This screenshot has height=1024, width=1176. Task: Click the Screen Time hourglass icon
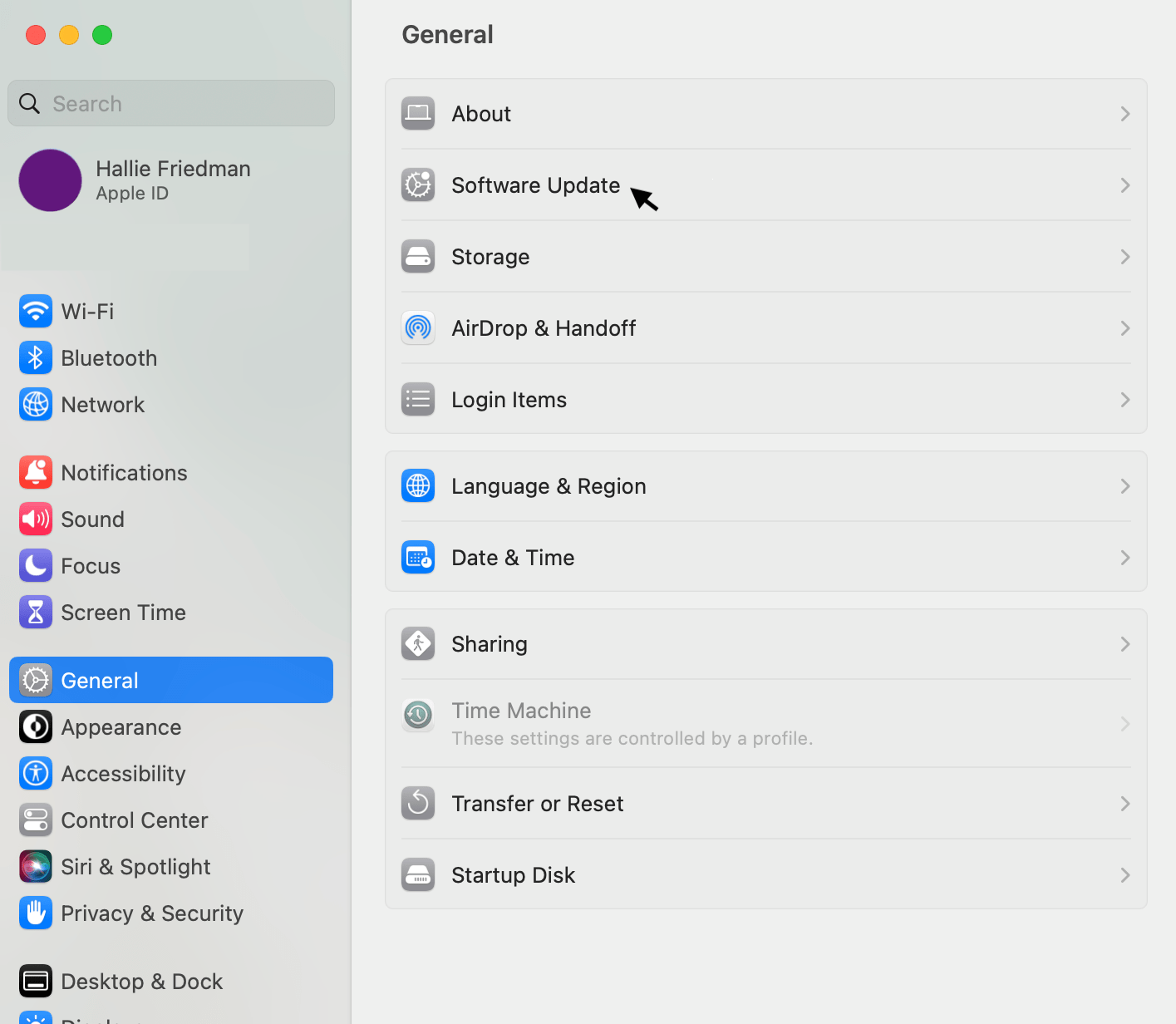36,613
